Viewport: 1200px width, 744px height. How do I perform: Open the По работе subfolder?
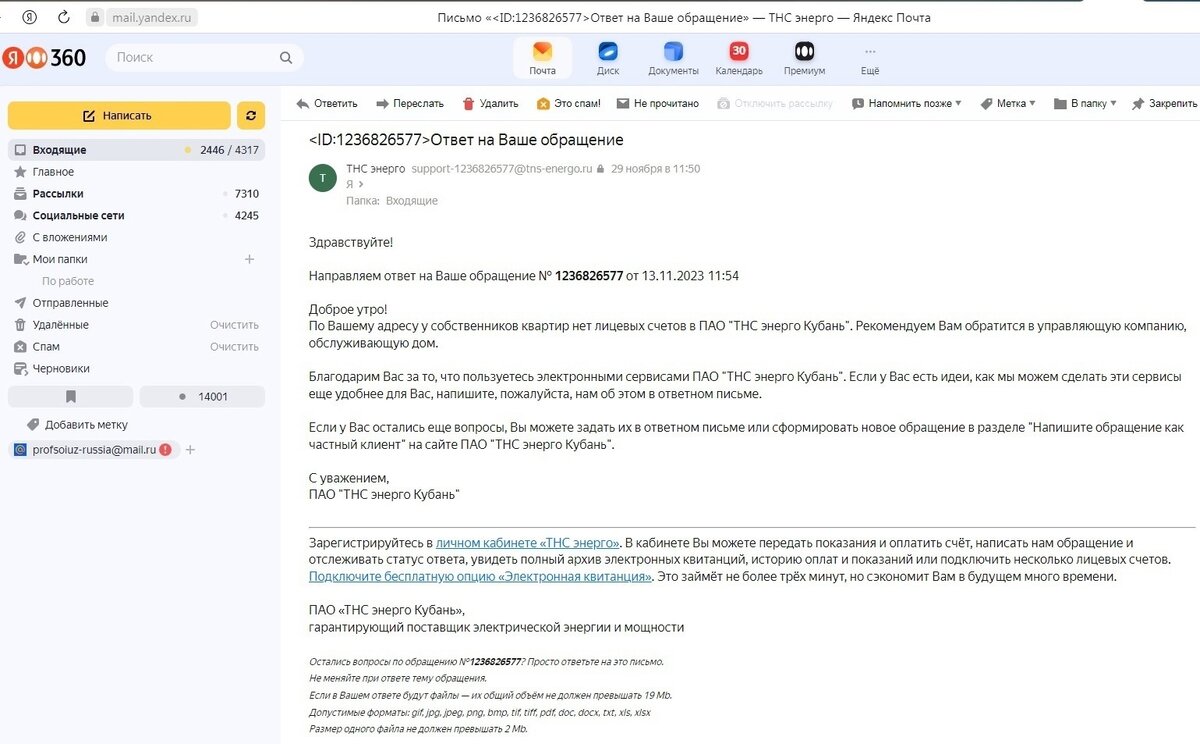(68, 282)
